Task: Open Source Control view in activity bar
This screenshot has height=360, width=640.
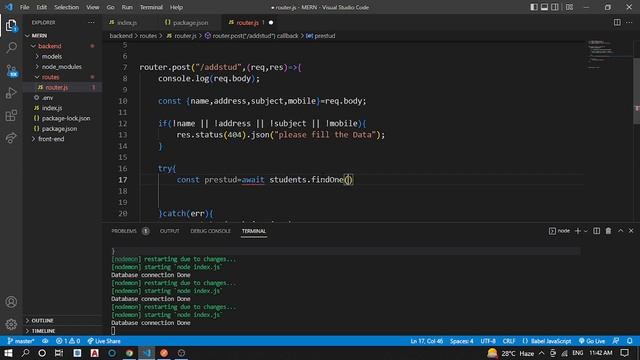Action: 11,71
